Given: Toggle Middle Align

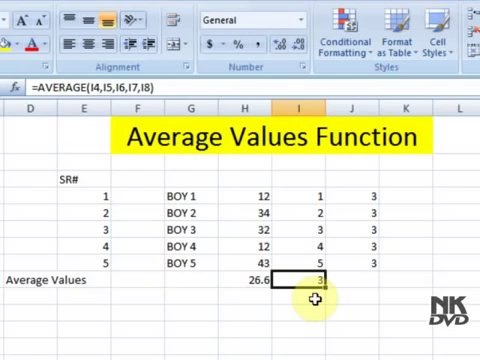Looking at the screenshot, I should pos(89,20).
